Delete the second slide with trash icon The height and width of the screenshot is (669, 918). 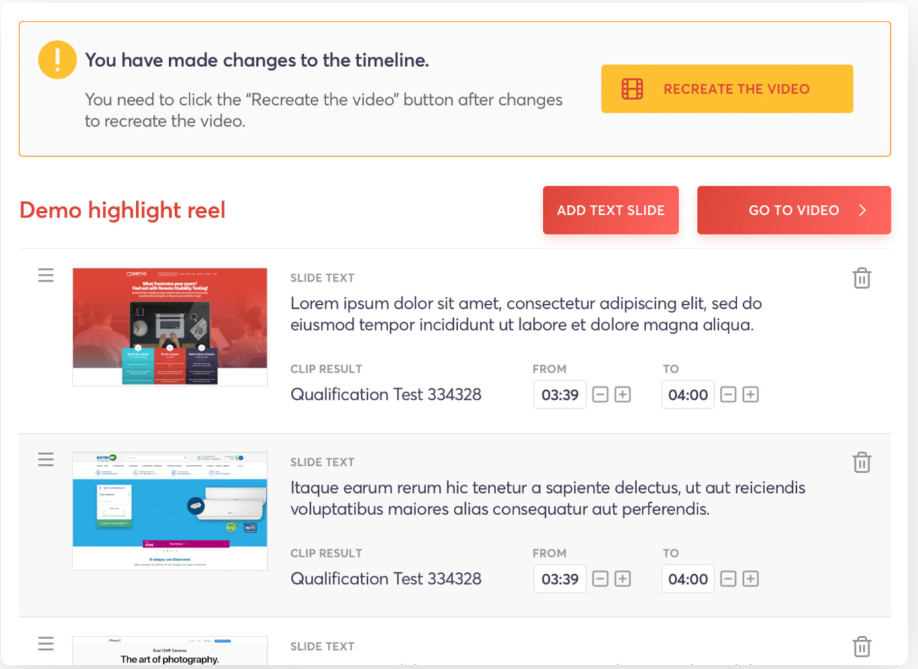point(861,462)
